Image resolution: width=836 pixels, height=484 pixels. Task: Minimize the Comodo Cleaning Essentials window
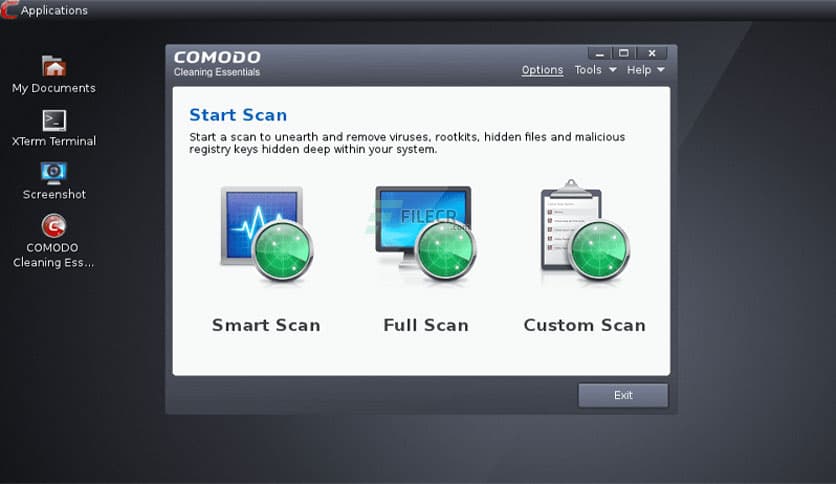[600, 53]
